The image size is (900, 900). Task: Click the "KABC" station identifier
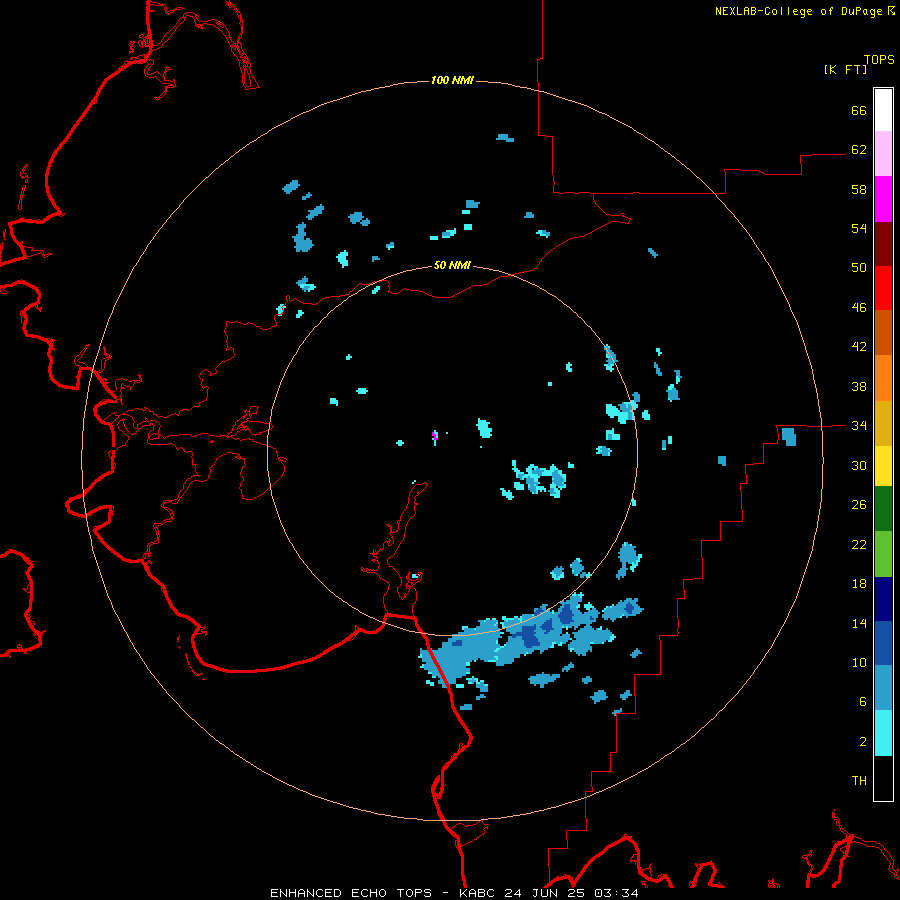(478, 893)
